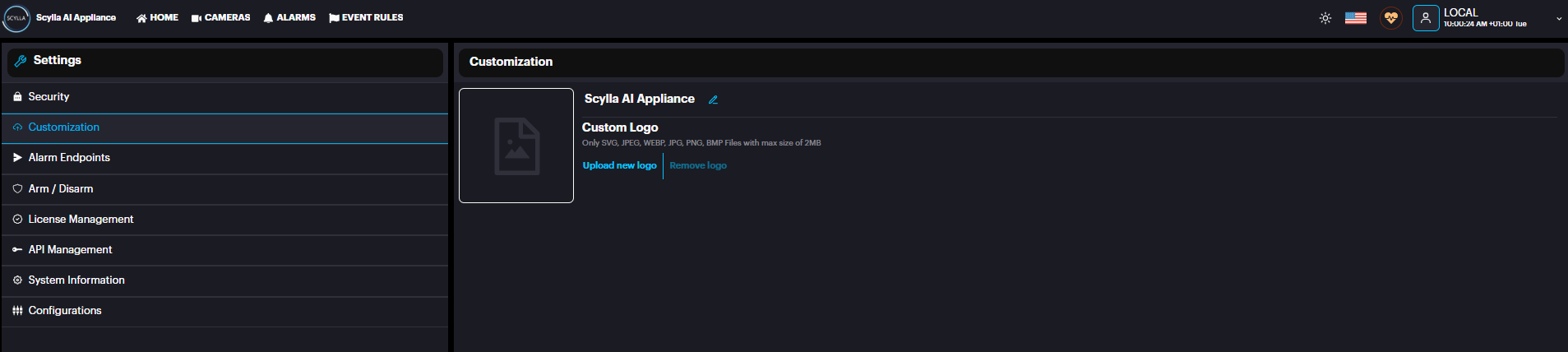This screenshot has width=1568, height=352.
Task: Go to the HOME menu item
Action: 157,17
